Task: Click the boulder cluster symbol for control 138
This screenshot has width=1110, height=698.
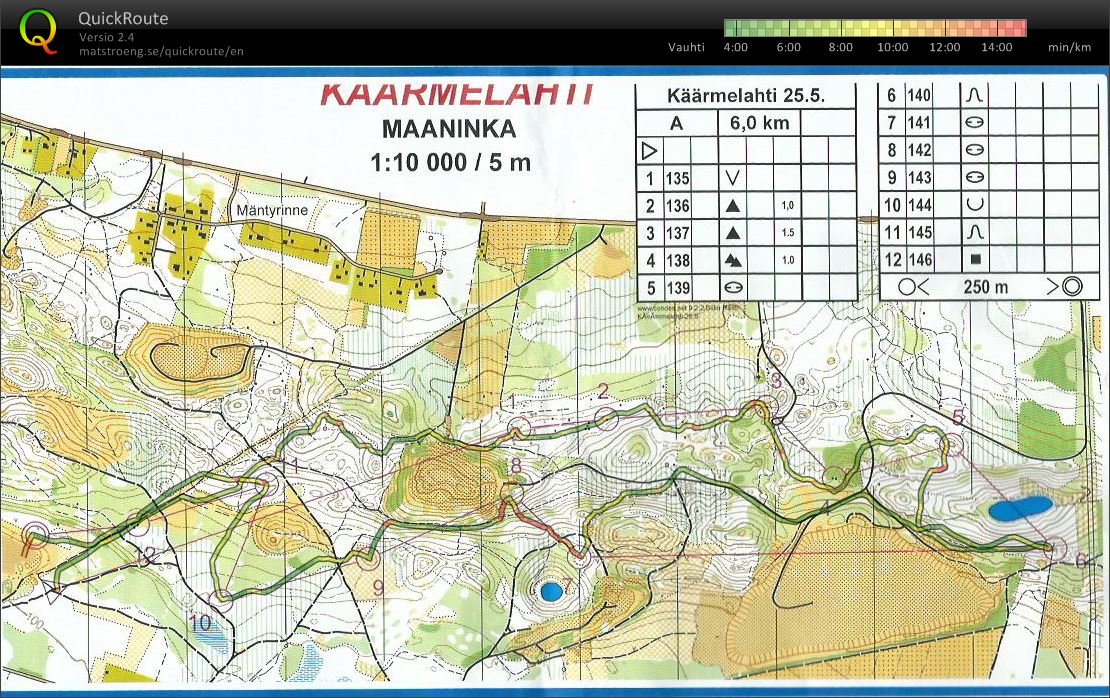Action: [x=733, y=260]
